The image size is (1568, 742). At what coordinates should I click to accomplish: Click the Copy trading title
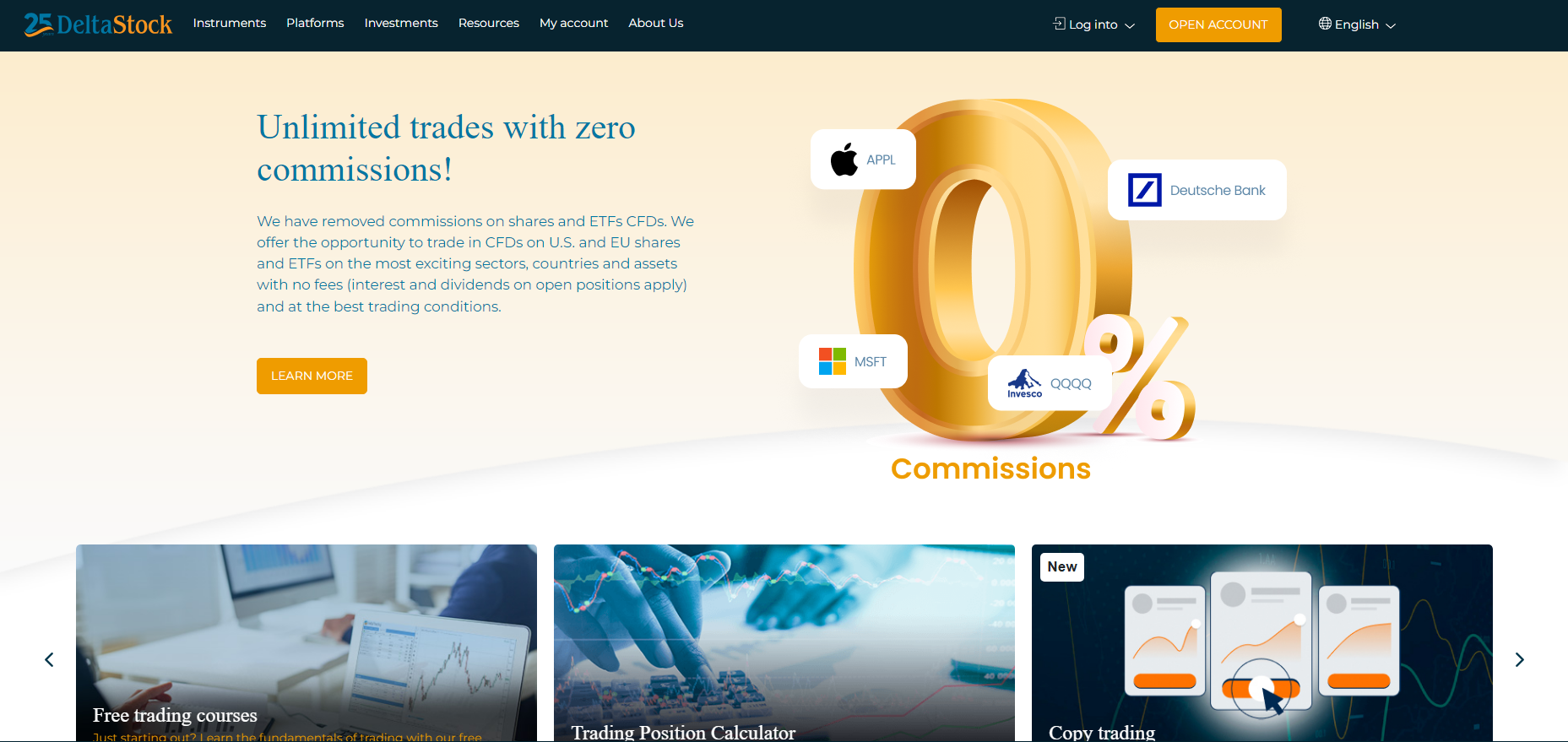click(1102, 732)
